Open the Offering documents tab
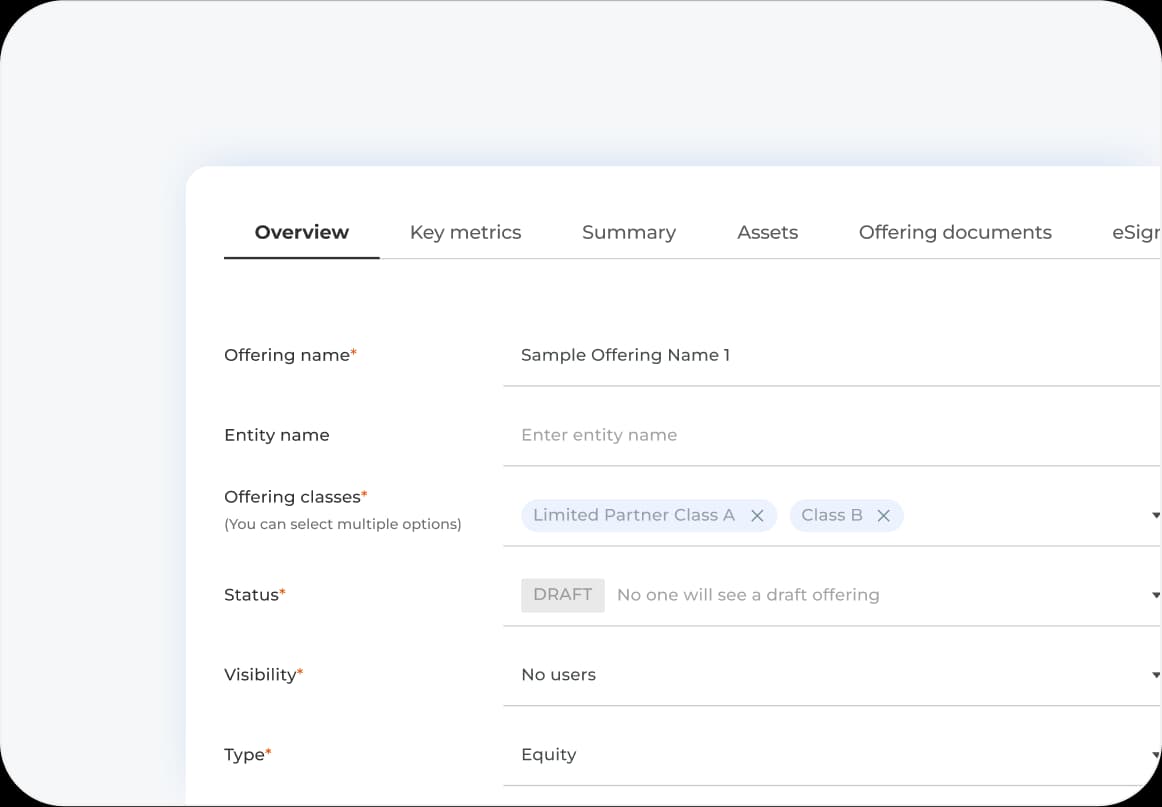 coord(954,232)
